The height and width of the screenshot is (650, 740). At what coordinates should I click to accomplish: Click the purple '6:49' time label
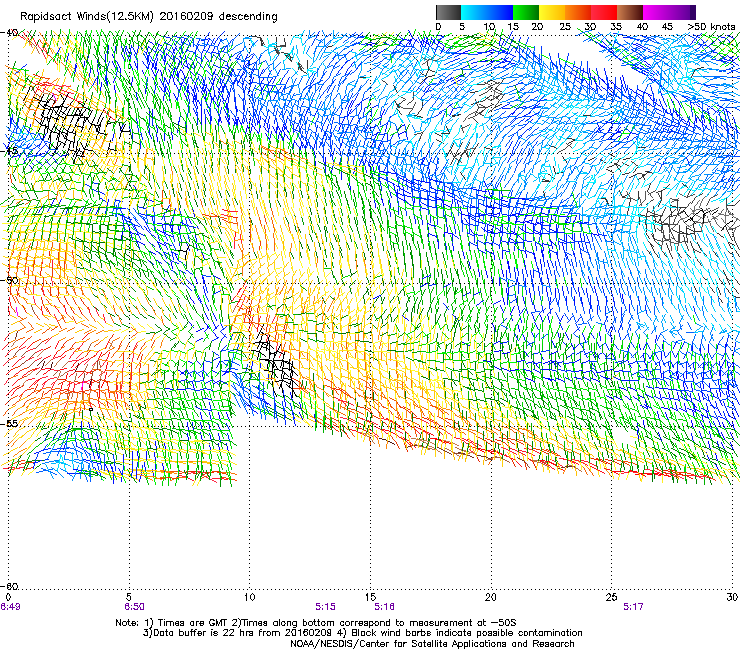click(10, 607)
